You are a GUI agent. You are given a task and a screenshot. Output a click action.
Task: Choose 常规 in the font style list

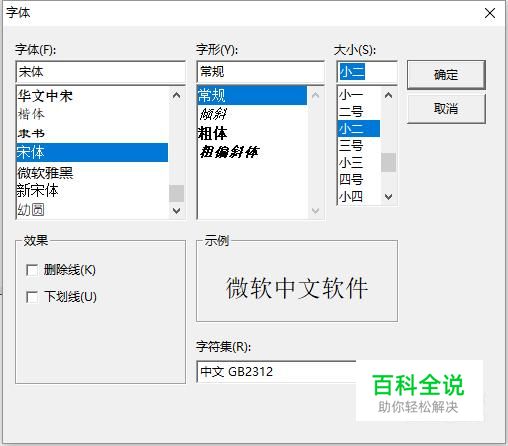pos(252,96)
